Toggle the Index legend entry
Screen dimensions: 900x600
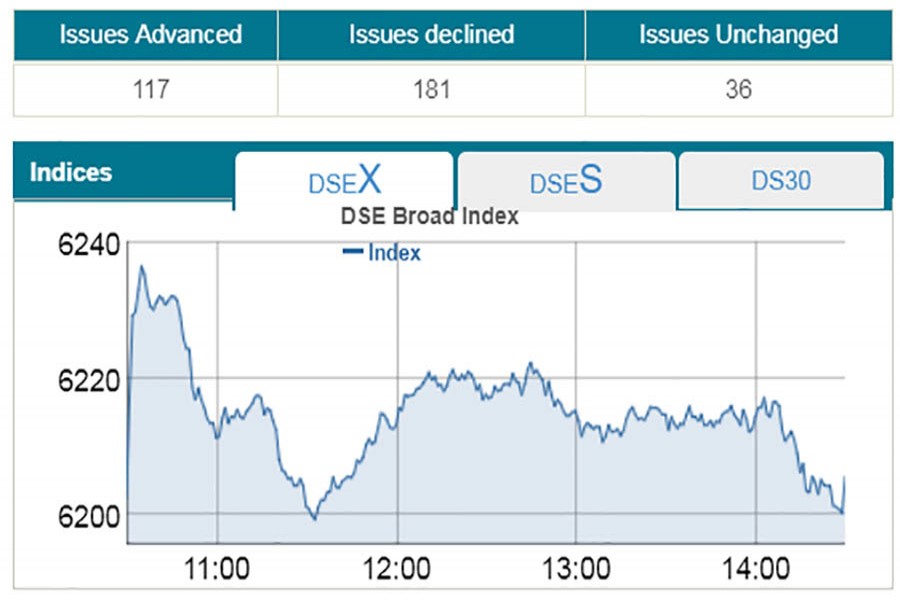pyautogui.click(x=382, y=253)
